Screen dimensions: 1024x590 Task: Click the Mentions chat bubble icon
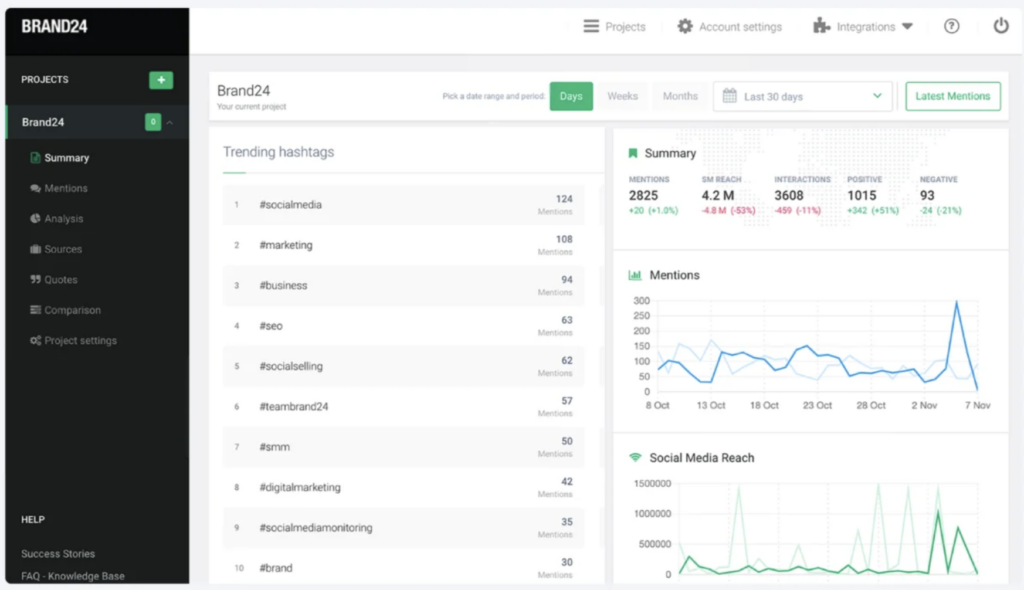pos(35,188)
